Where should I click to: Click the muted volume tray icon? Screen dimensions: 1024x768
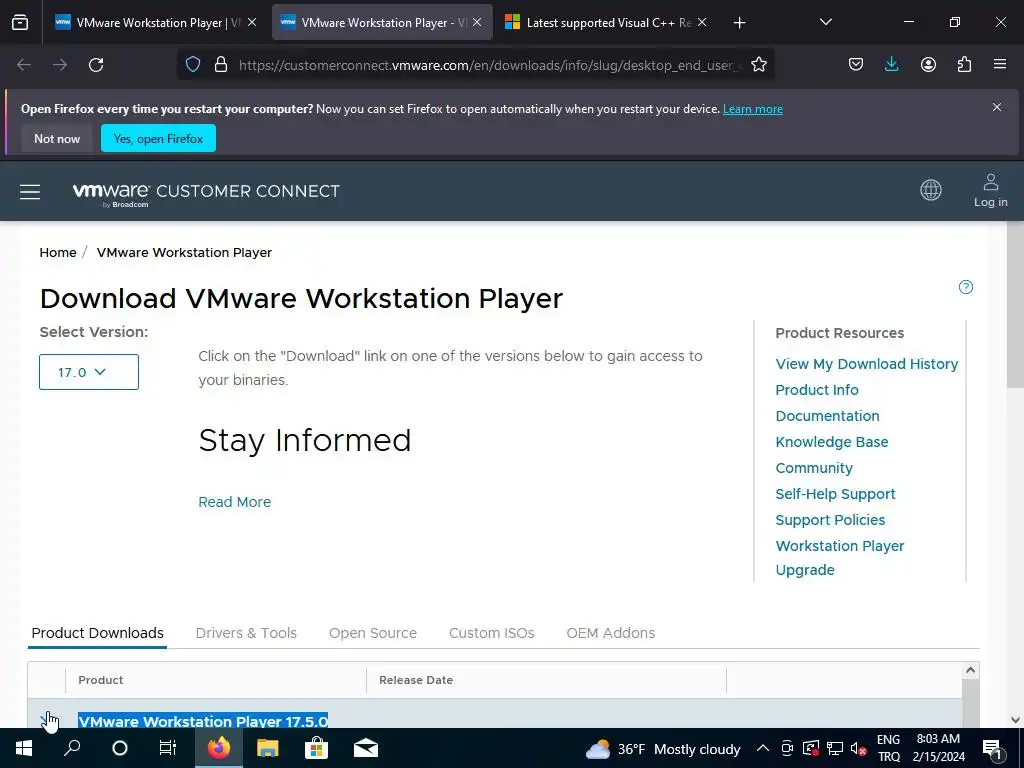click(859, 748)
